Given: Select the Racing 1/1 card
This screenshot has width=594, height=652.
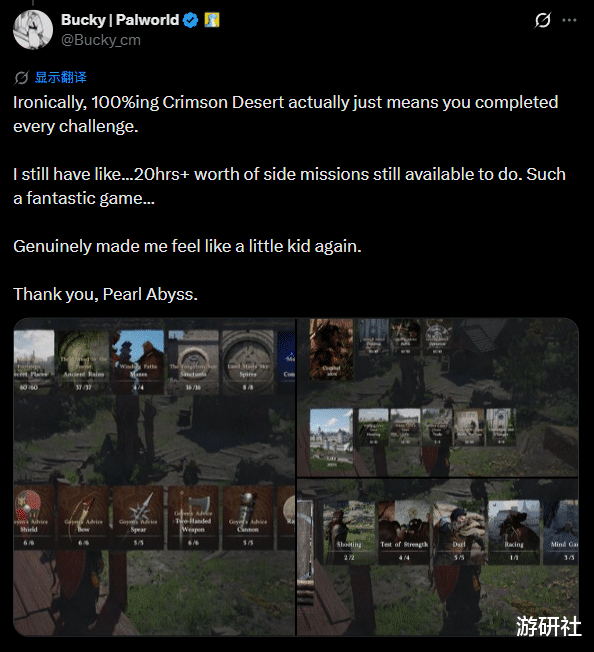Looking at the screenshot, I should tap(514, 533).
